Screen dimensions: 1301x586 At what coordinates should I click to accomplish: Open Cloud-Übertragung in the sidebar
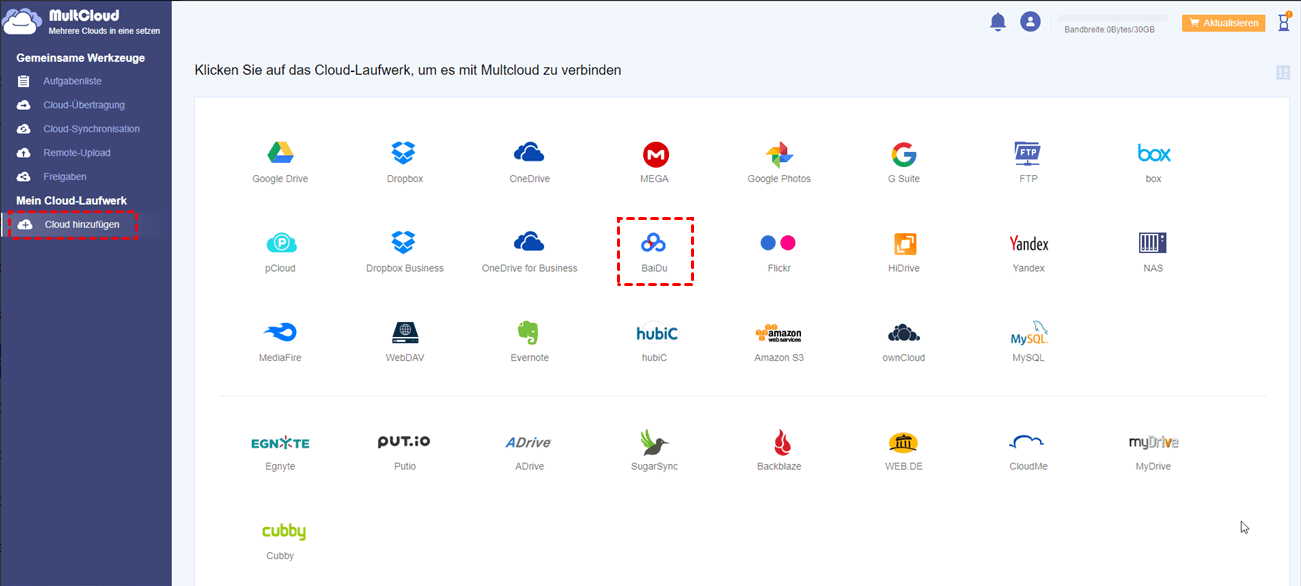click(86, 105)
